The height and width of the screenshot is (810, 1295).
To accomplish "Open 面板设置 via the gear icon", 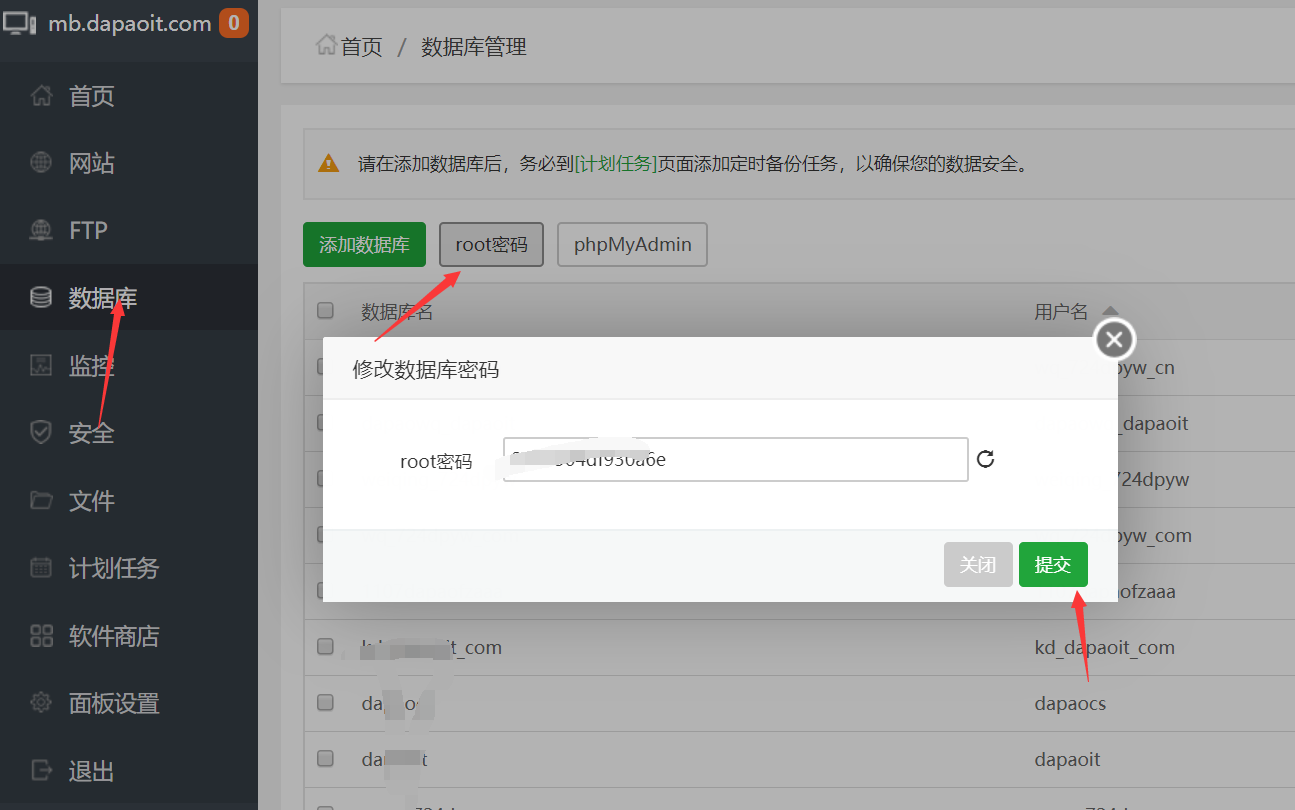I will point(40,703).
